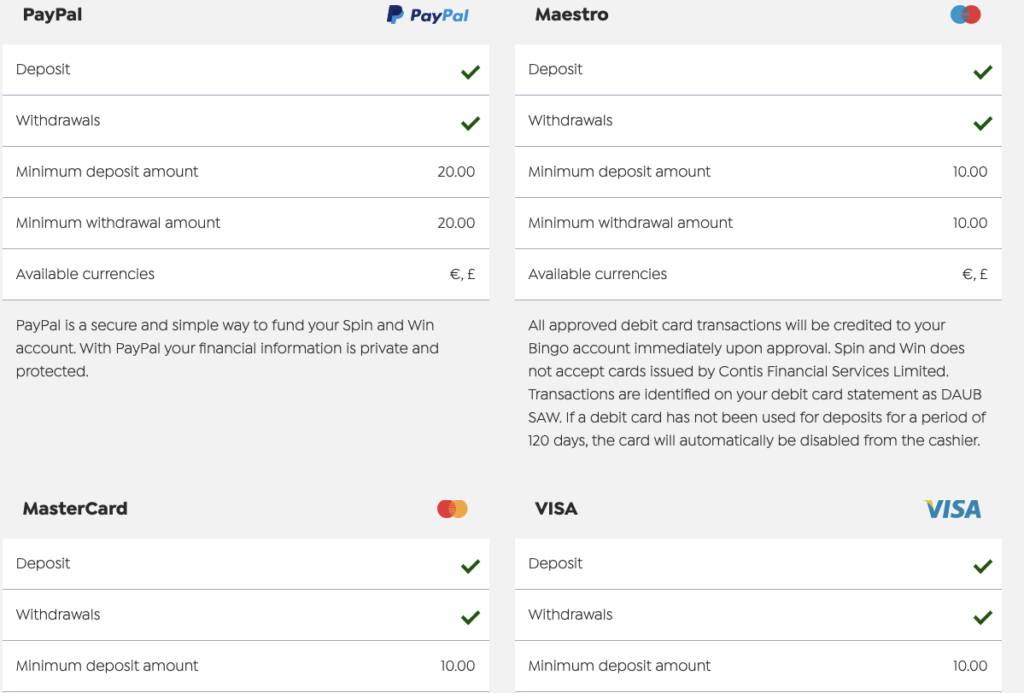This screenshot has width=1024, height=693.
Task: Click VISA Minimum deposit amount row
Action: (x=758, y=666)
